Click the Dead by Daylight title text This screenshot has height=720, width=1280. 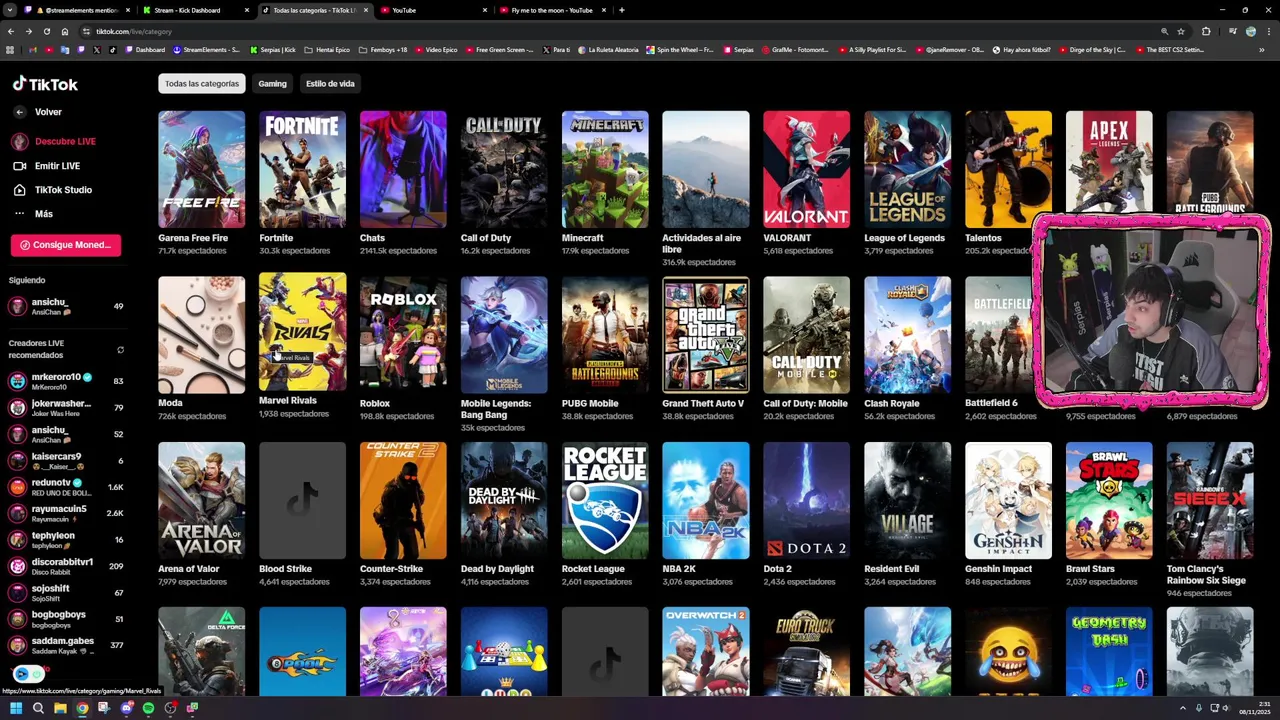(x=497, y=569)
